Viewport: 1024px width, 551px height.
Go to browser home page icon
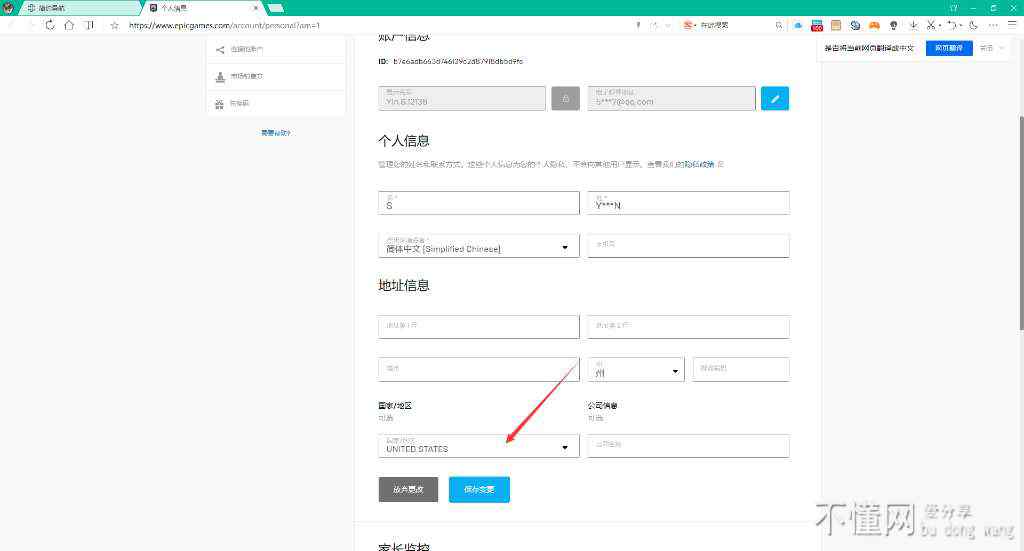click(x=70, y=25)
